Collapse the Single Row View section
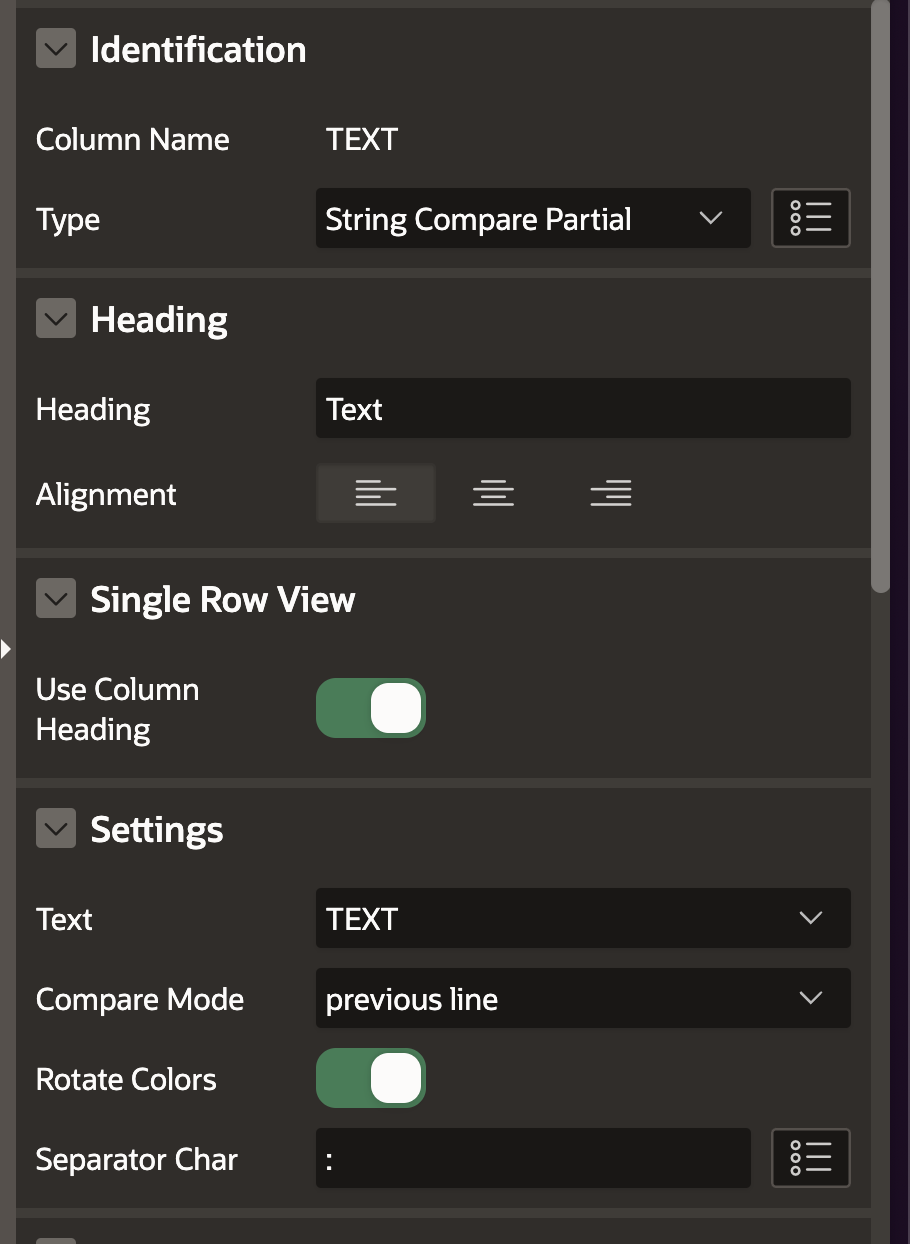910x1244 pixels. 56,599
